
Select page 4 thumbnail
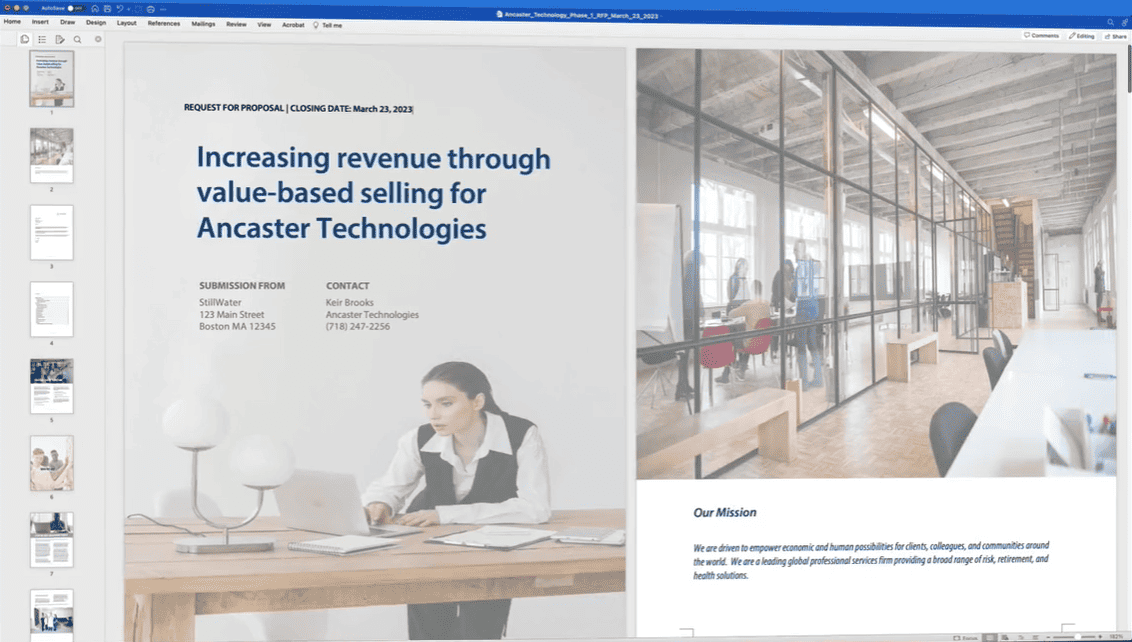click(x=51, y=309)
